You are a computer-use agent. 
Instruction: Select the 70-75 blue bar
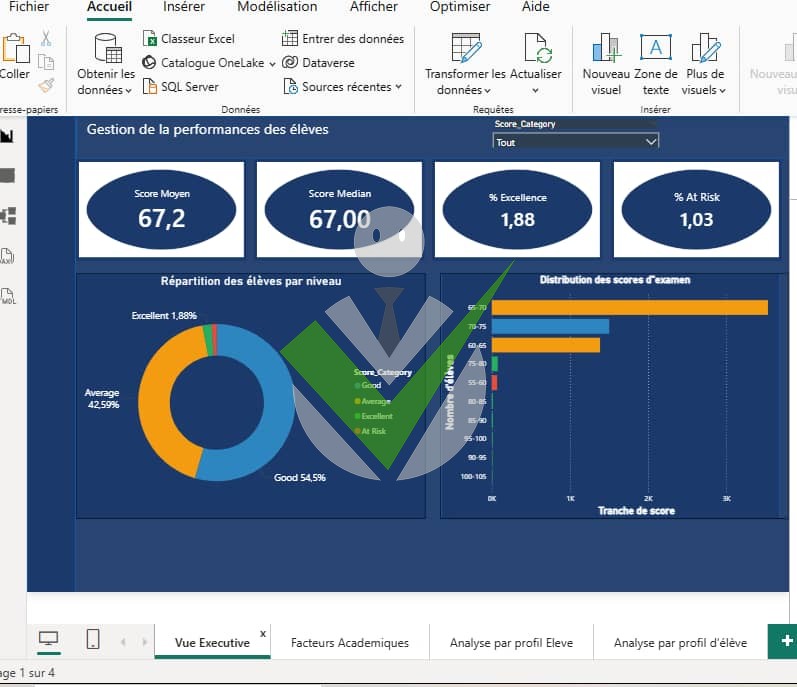550,326
